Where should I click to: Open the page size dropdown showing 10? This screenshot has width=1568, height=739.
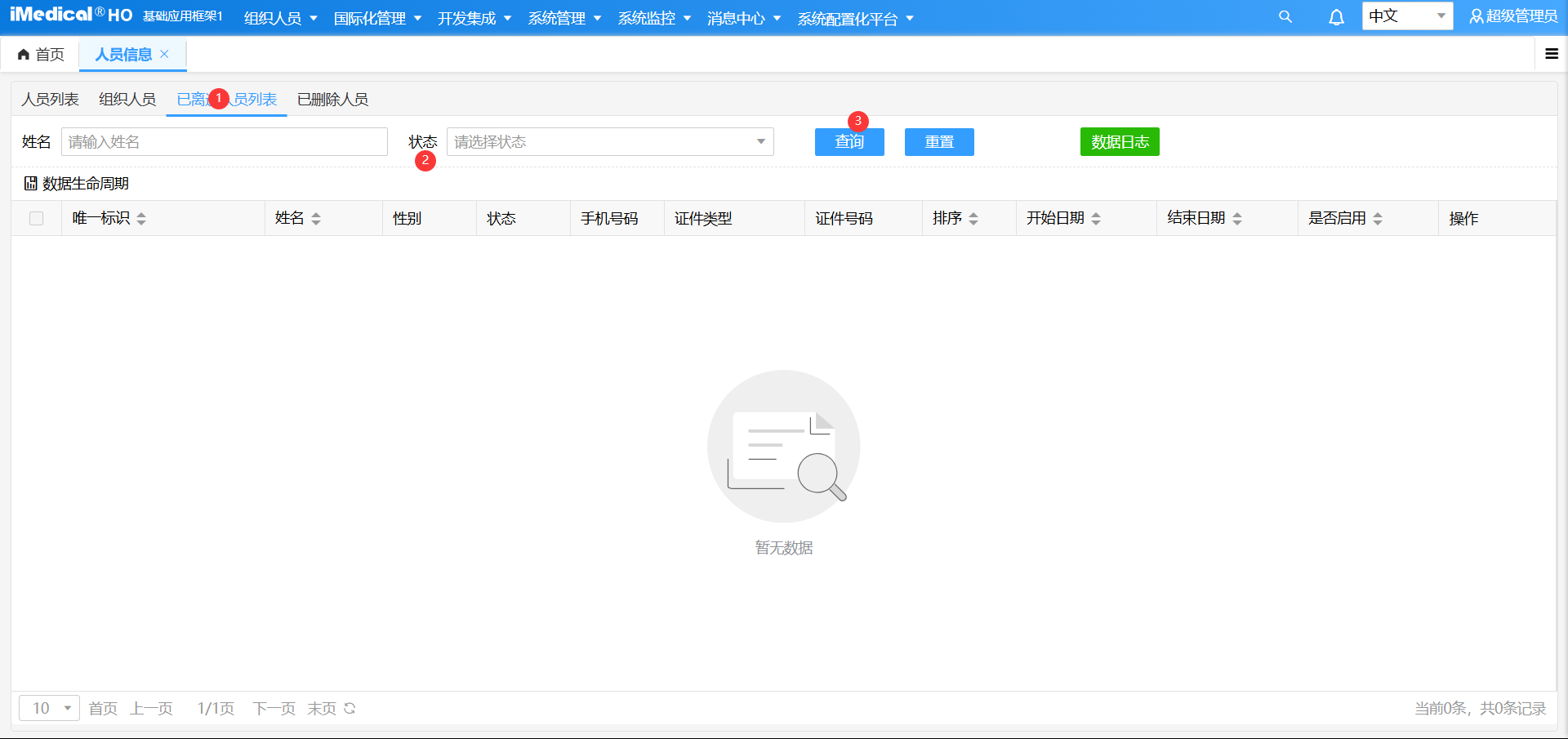pyautogui.click(x=49, y=708)
